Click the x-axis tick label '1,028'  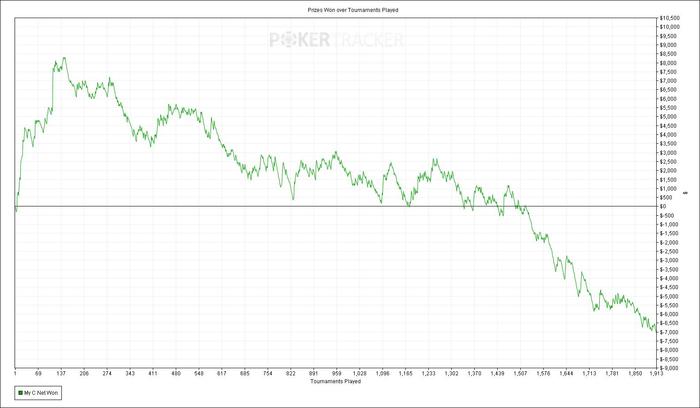(360, 373)
